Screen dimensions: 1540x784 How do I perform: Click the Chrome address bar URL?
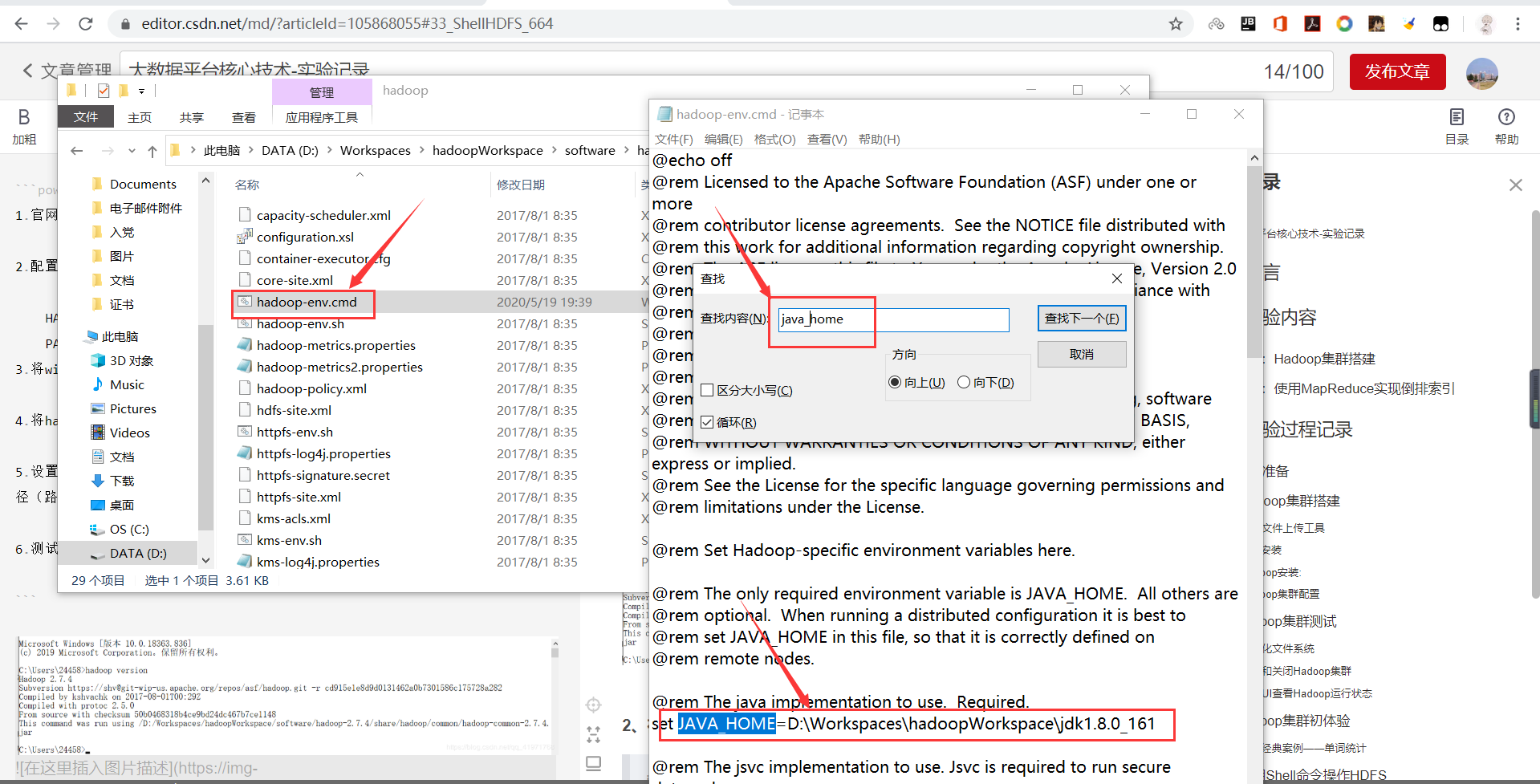pyautogui.click(x=347, y=24)
